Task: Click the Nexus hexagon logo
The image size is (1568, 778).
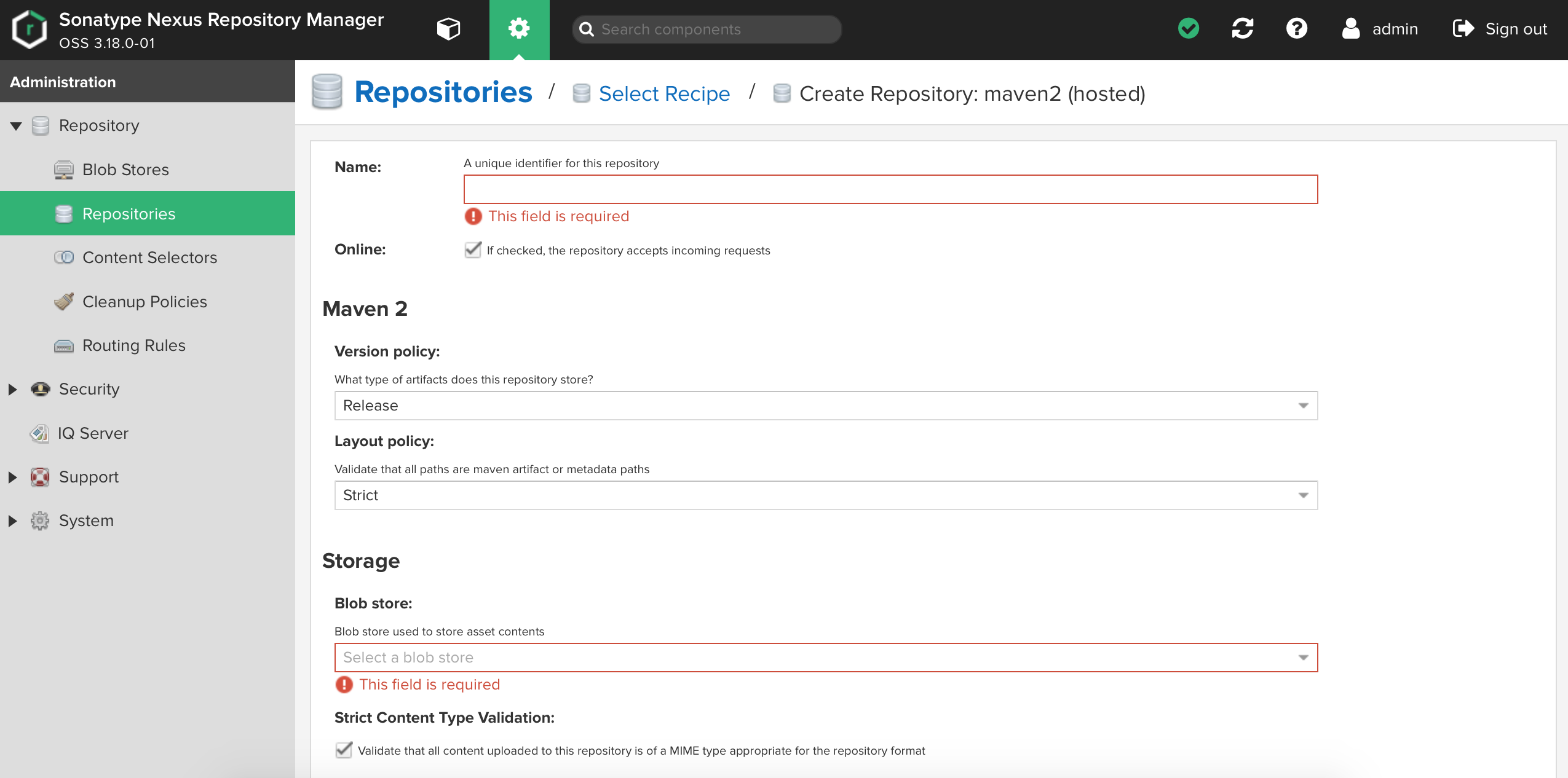Action: tap(29, 29)
